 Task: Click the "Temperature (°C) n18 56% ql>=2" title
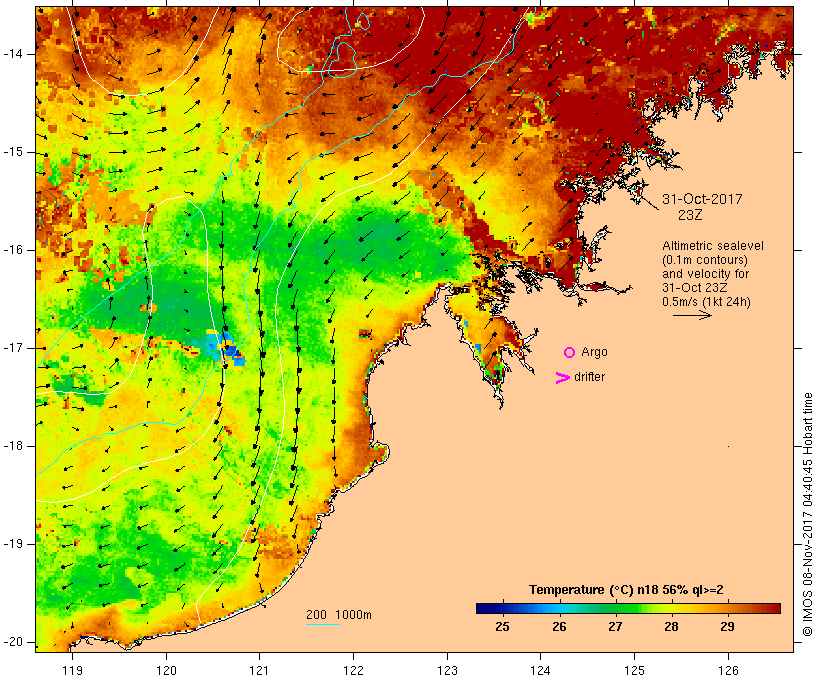click(626, 590)
